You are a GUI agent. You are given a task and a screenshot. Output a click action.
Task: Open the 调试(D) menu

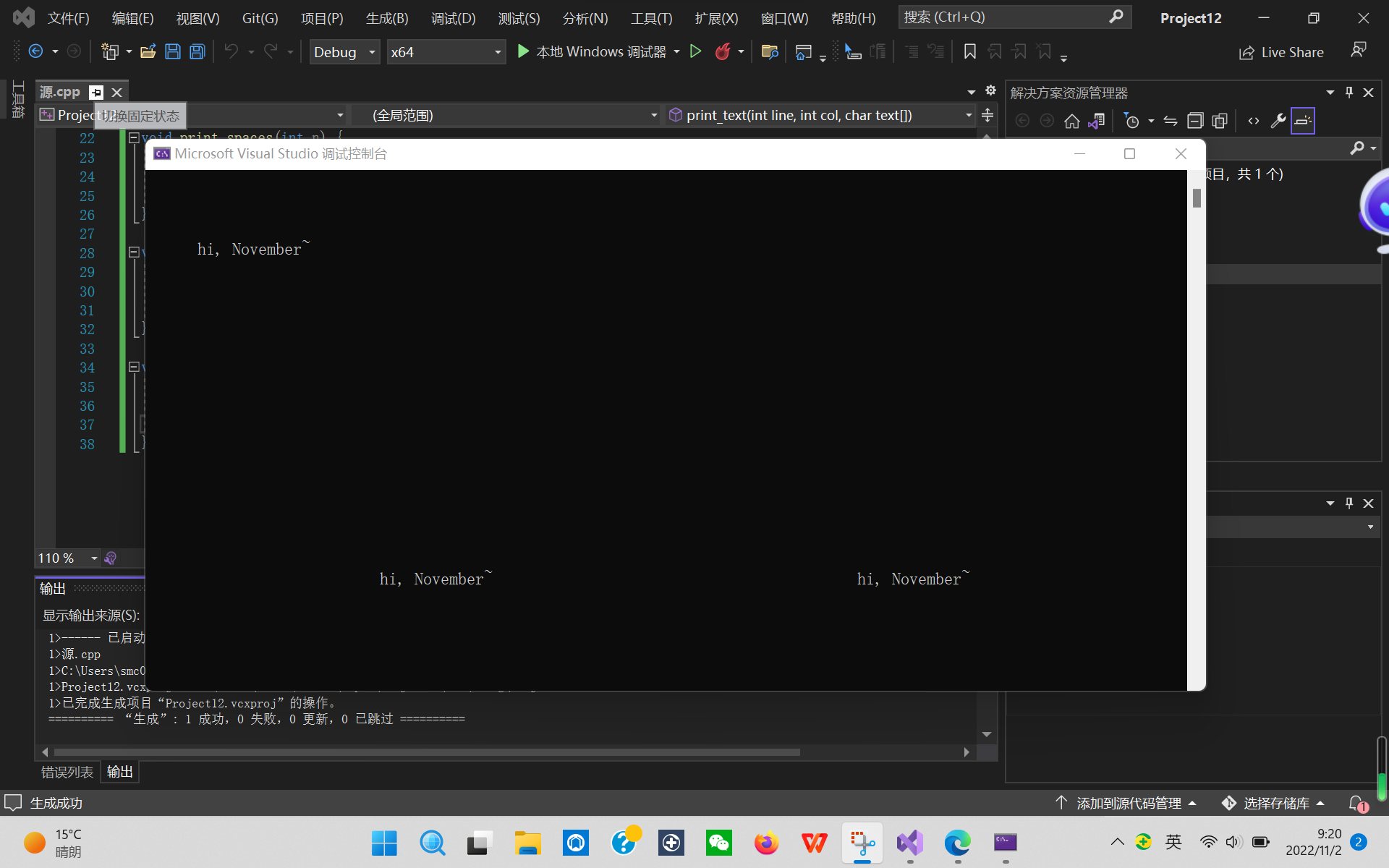click(x=453, y=18)
